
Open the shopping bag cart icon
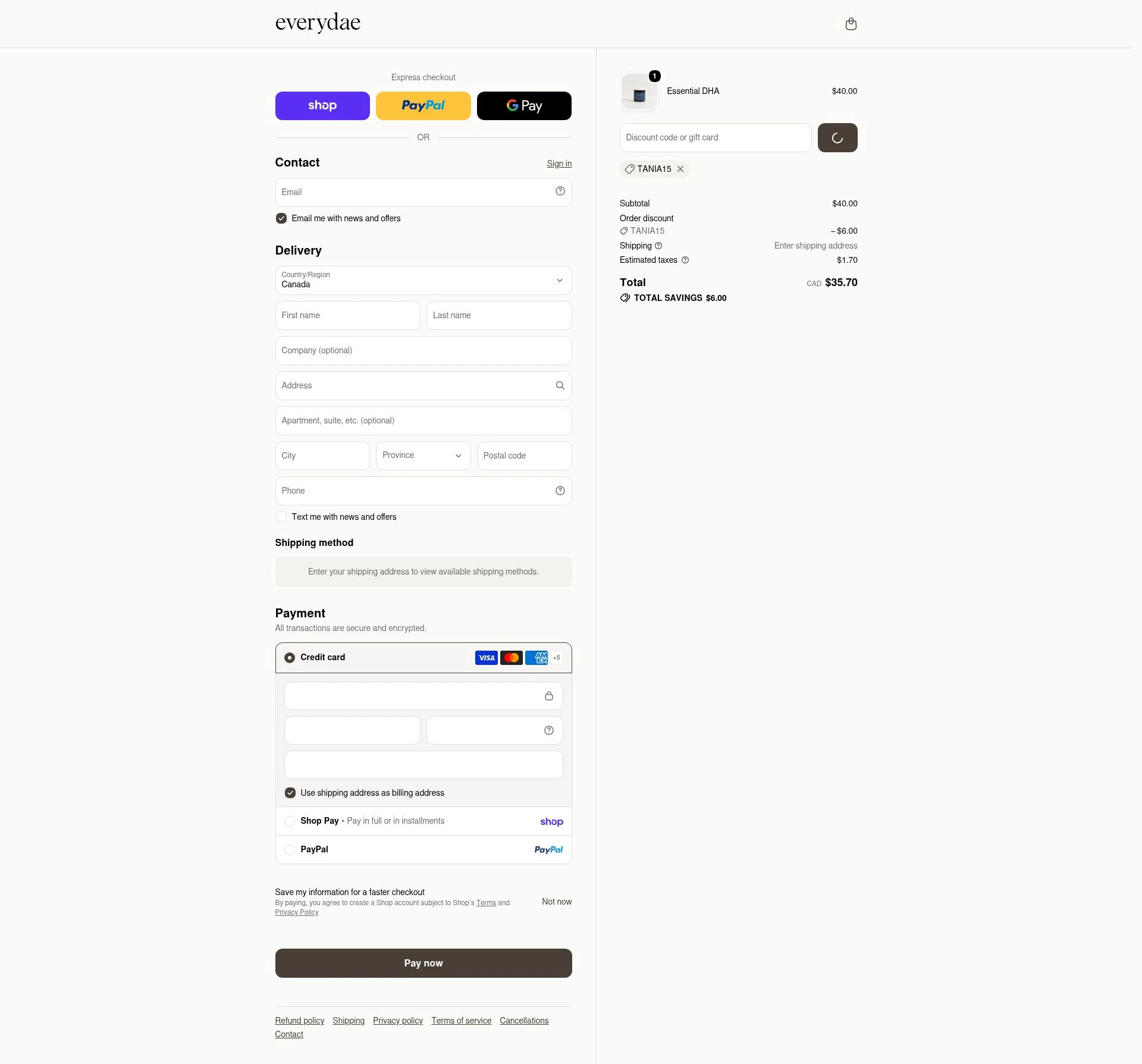click(851, 24)
